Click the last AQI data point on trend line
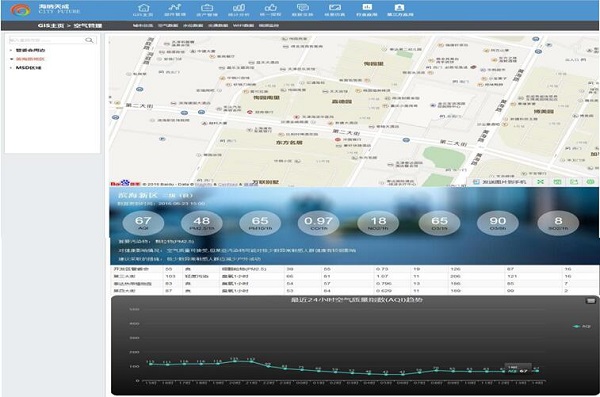Image resolution: width=600 pixels, height=397 pixels. tap(537, 371)
